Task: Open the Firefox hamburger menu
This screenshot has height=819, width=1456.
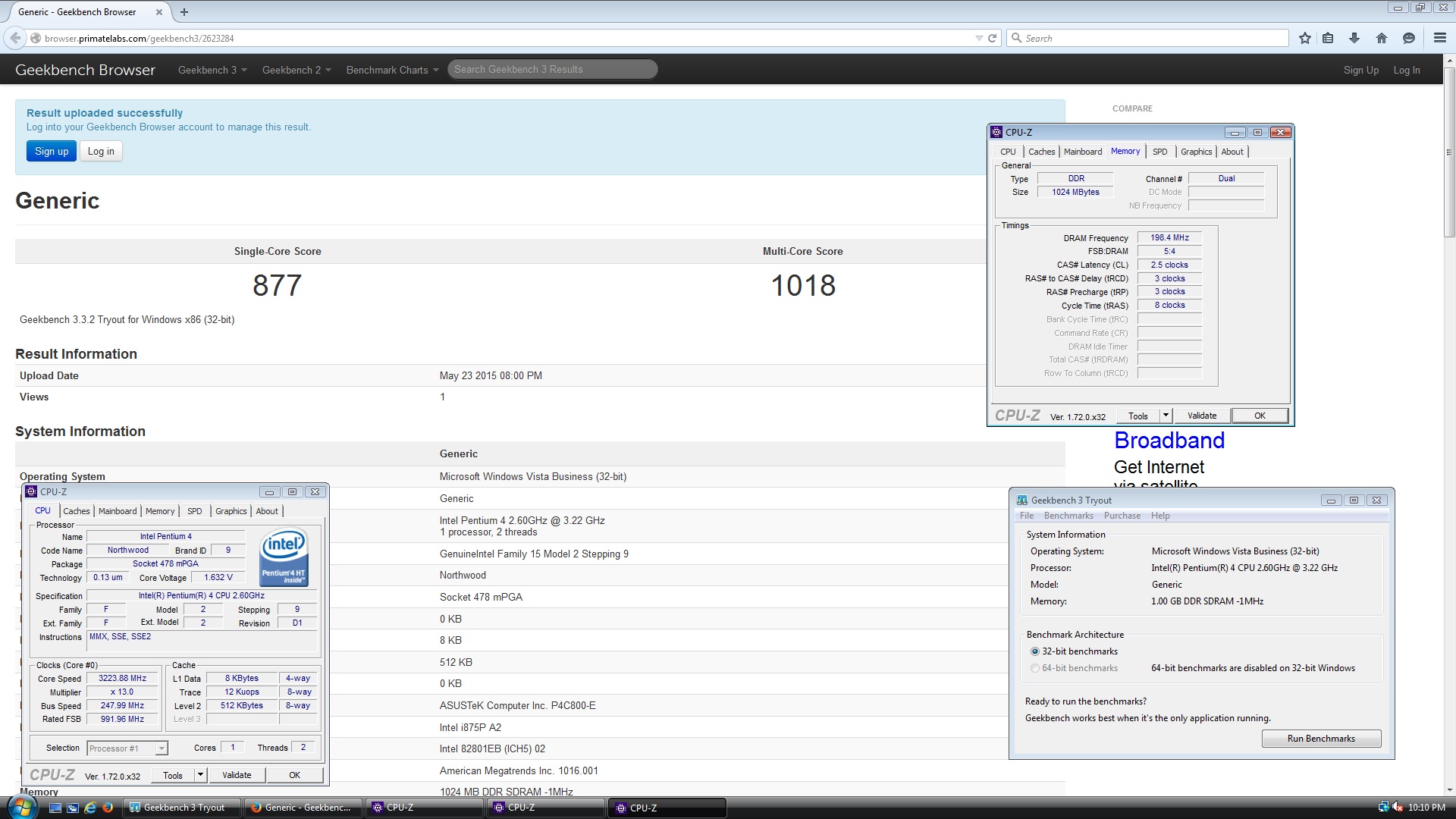Action: [1440, 38]
